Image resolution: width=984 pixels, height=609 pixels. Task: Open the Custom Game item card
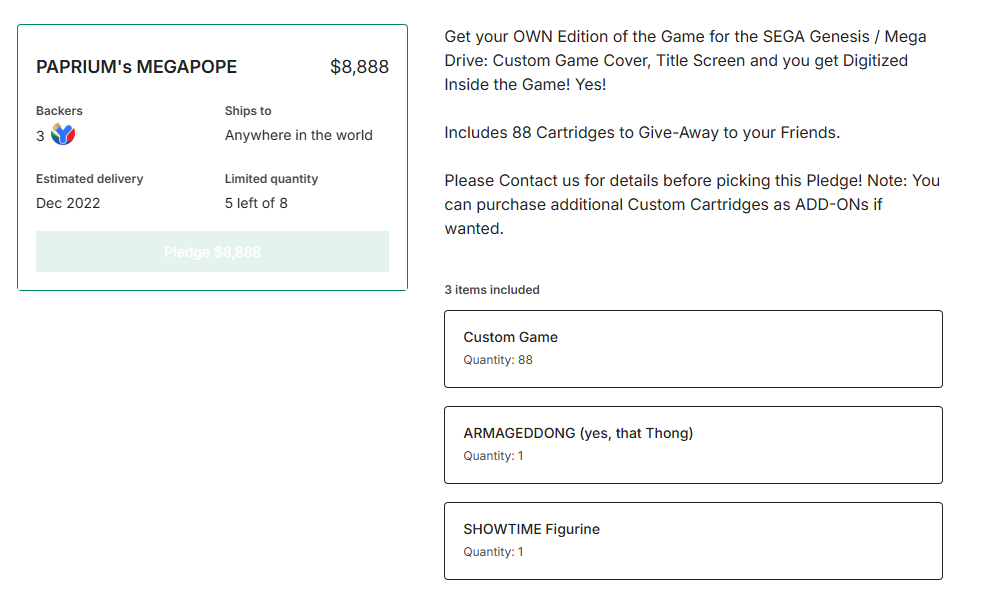pos(693,349)
